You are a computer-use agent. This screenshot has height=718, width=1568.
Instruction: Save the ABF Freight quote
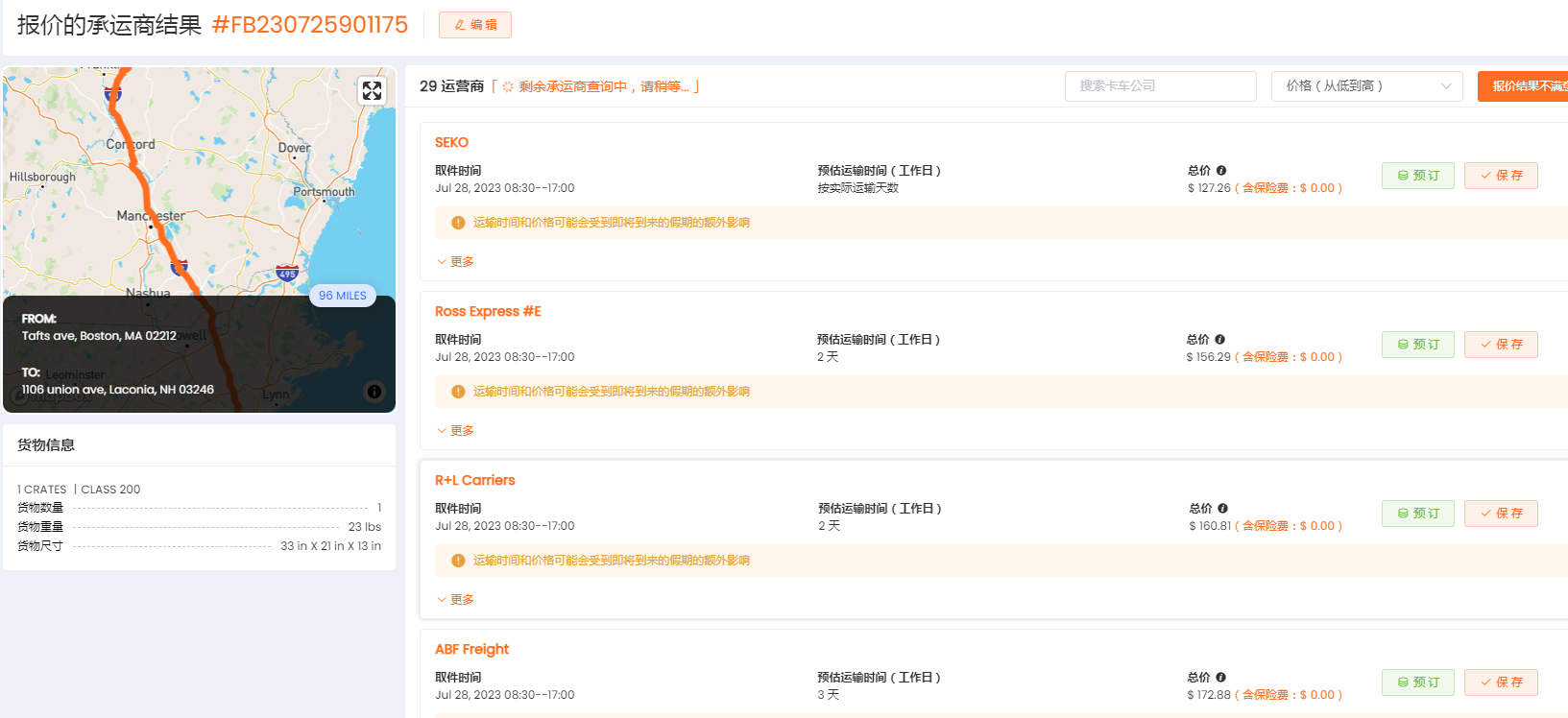coord(1500,682)
